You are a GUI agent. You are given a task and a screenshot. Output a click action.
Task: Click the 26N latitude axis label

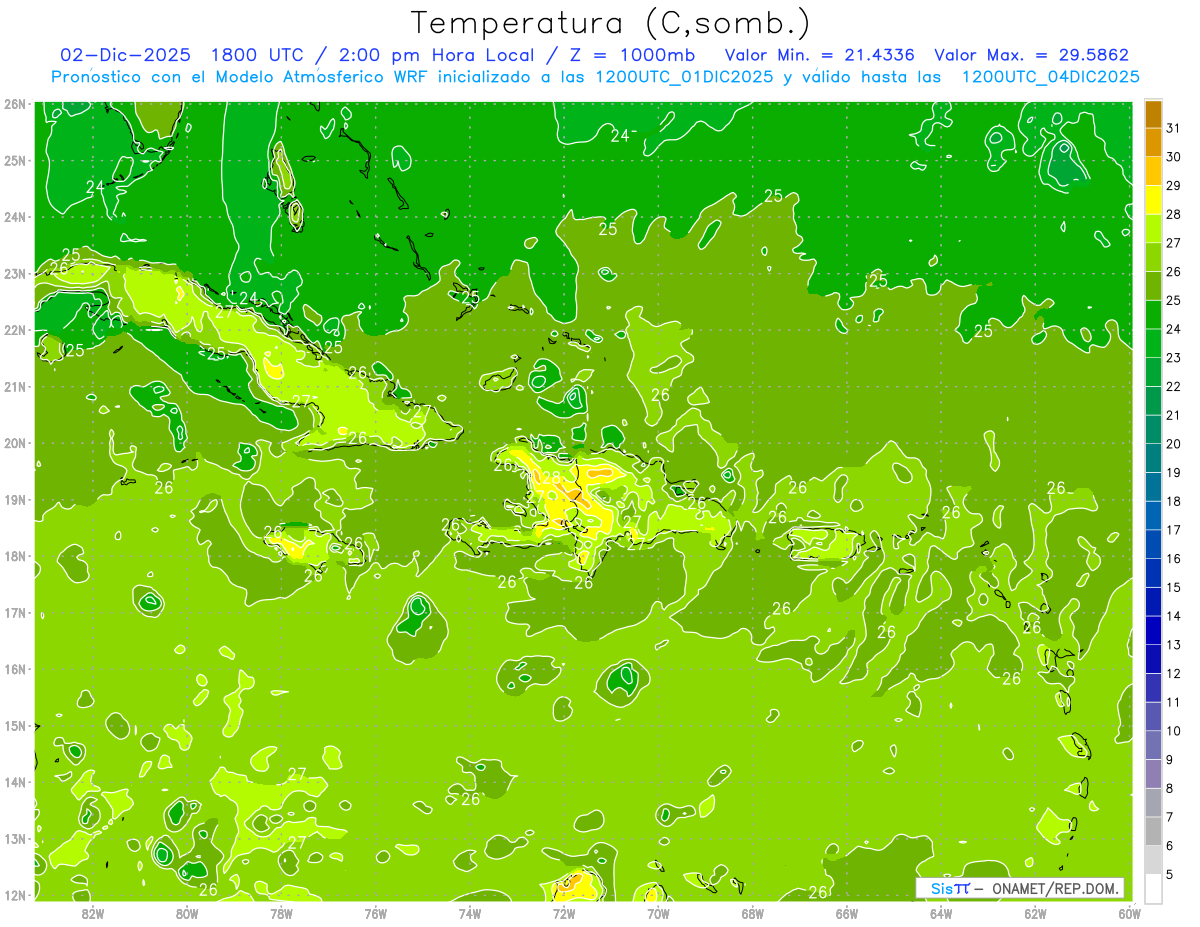coord(15,104)
